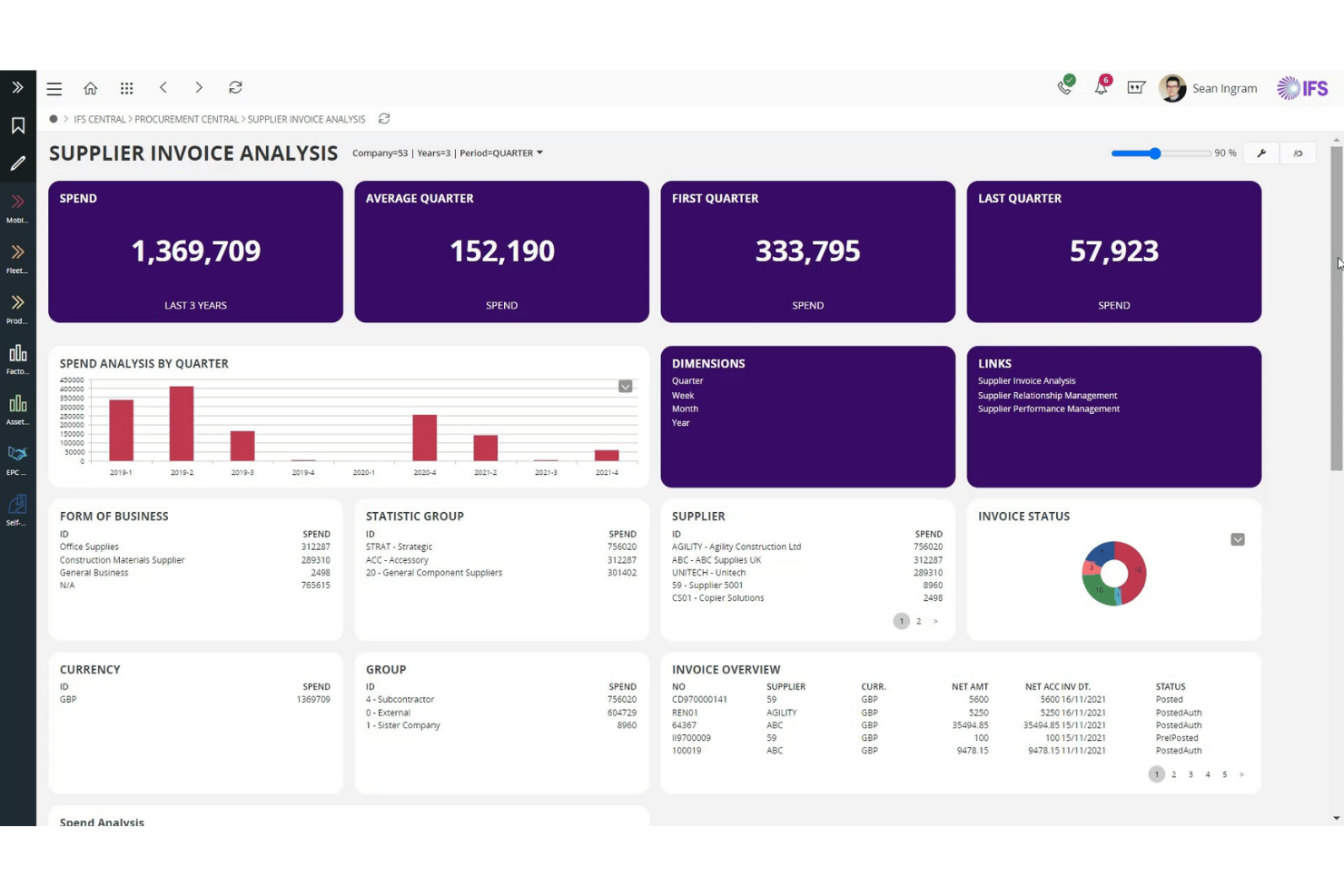Viewport: 1344px width, 896px height.
Task: Click the refresh icon next to breadcrumb
Action: tap(384, 119)
